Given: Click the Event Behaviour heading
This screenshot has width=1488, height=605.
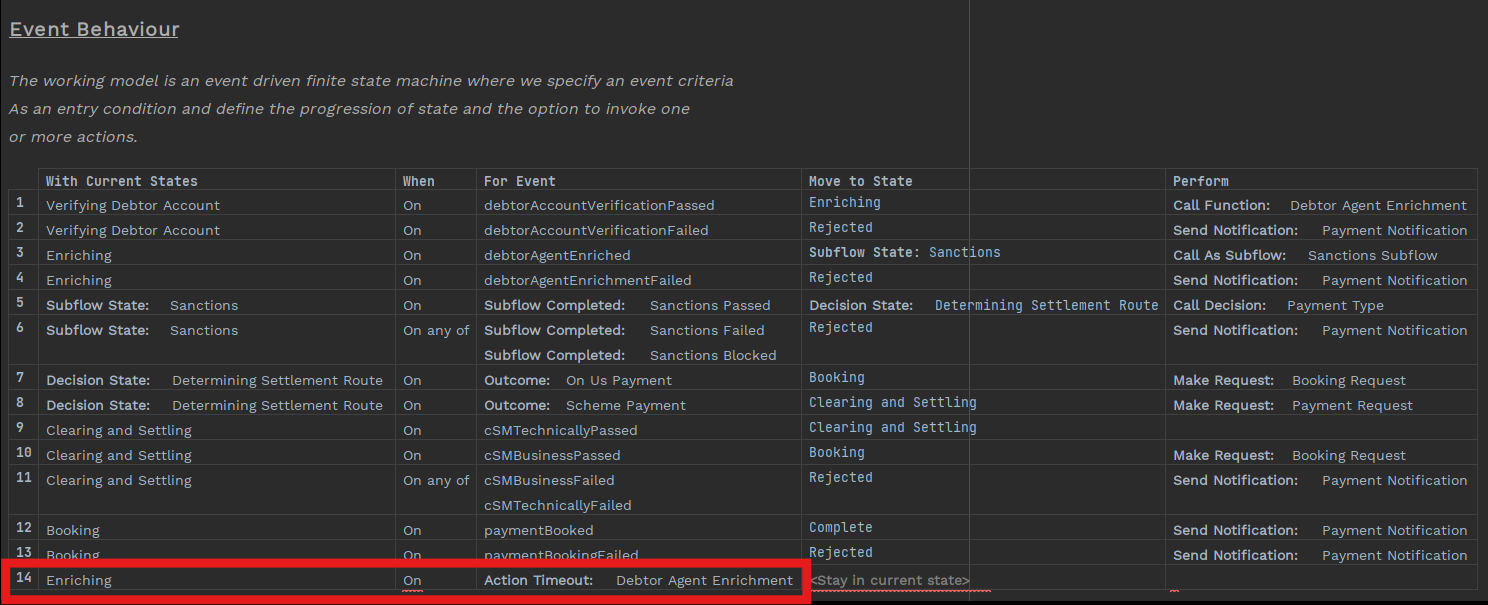Looking at the screenshot, I should (x=94, y=29).
